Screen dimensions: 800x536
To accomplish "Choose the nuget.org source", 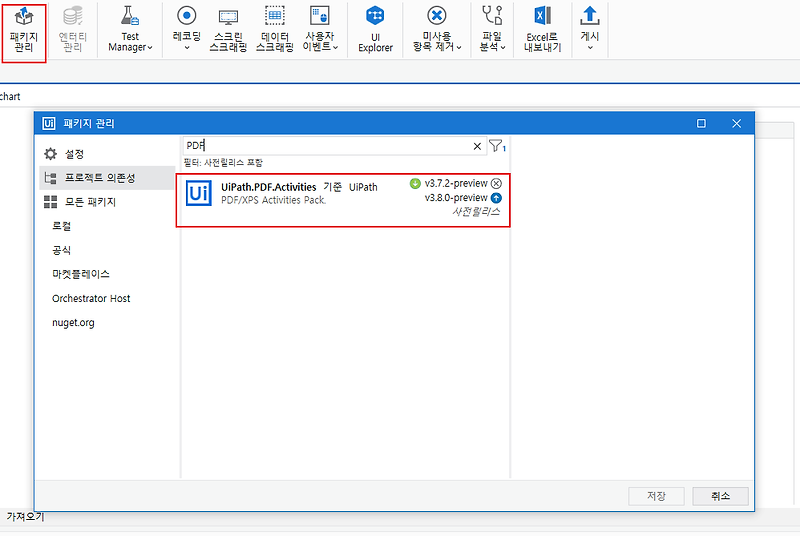I will click(x=73, y=322).
